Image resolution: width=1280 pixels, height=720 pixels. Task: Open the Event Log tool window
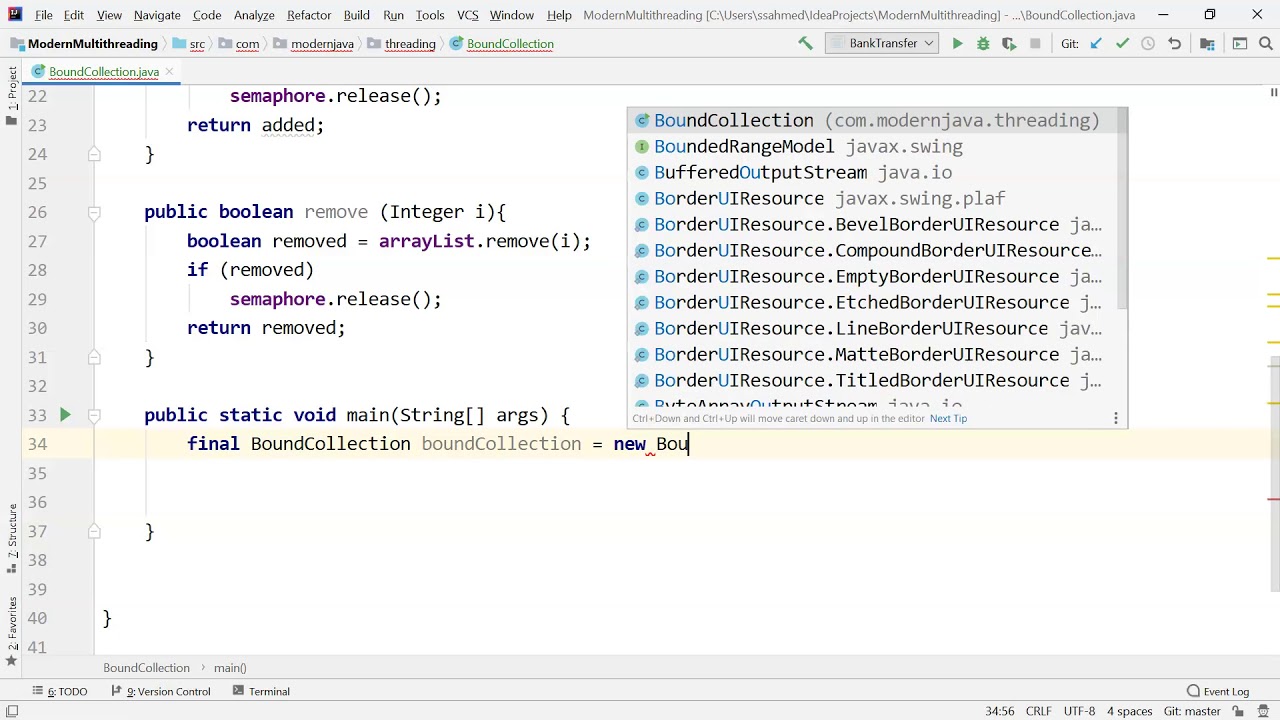pyautogui.click(x=1218, y=691)
